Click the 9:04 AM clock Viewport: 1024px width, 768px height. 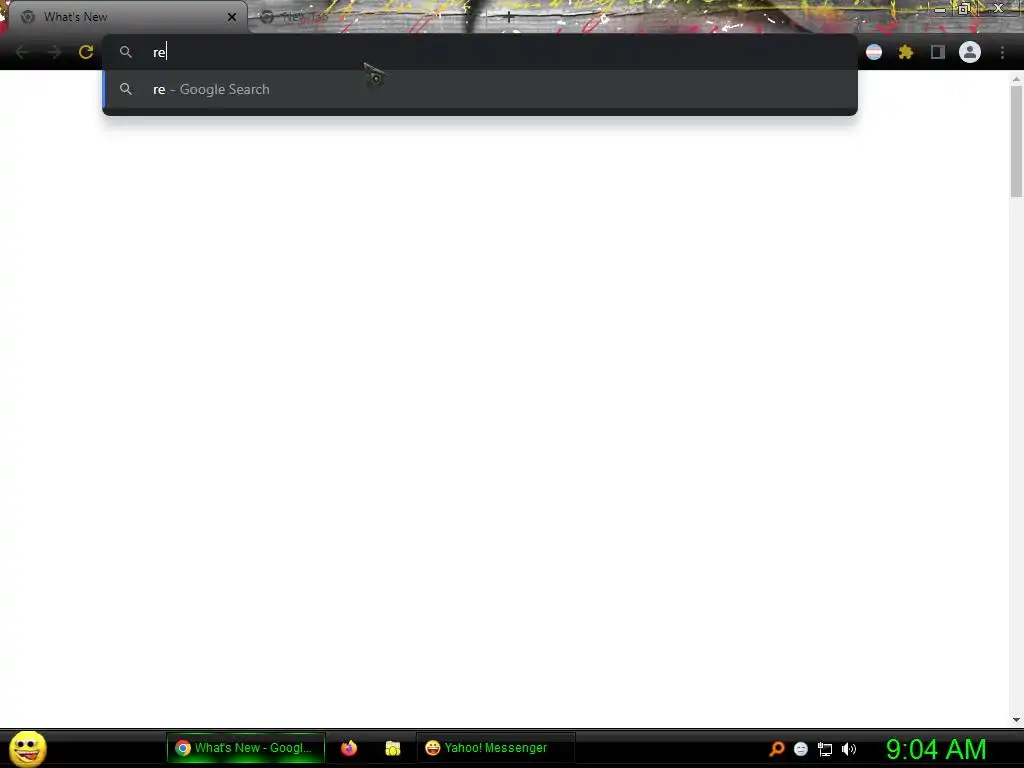[x=936, y=749]
